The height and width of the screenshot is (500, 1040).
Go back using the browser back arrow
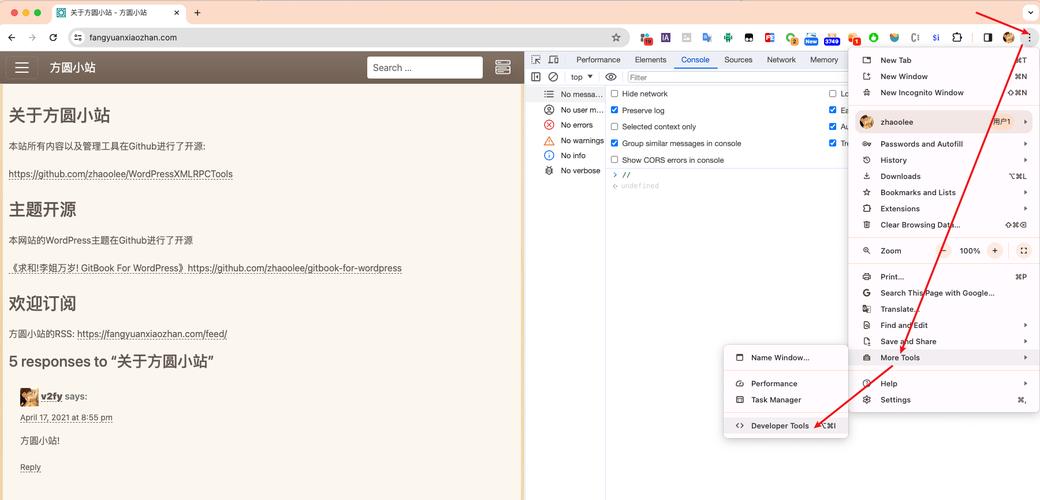[x=12, y=38]
